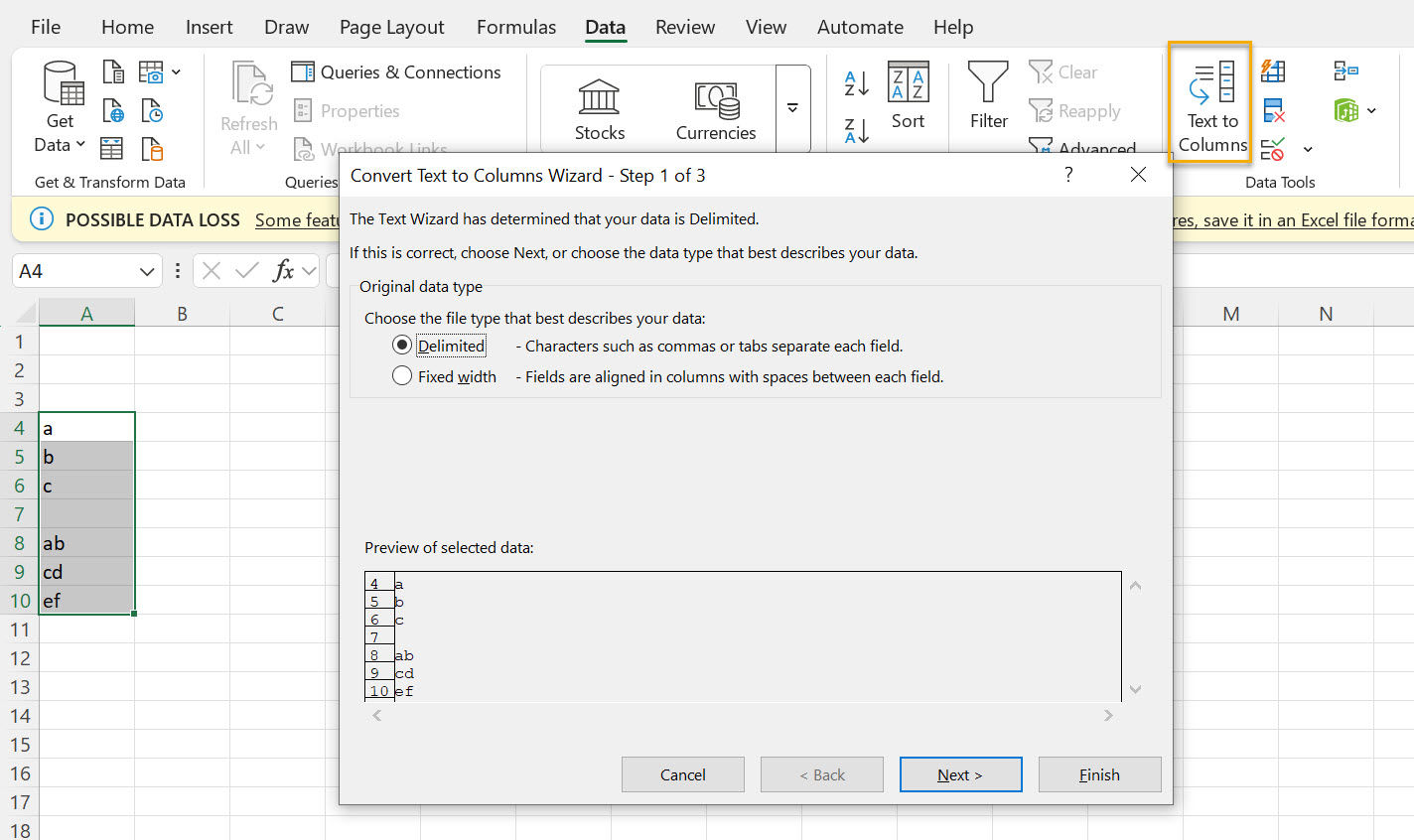Image resolution: width=1414 pixels, height=840 pixels.
Task: Click cell A10 containing ef
Action: click(x=86, y=601)
